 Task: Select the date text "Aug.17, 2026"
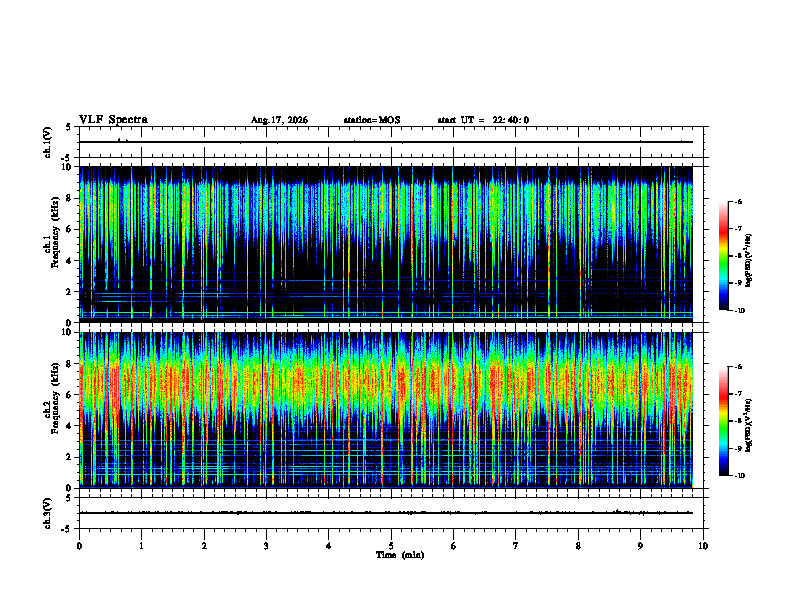tap(279, 120)
